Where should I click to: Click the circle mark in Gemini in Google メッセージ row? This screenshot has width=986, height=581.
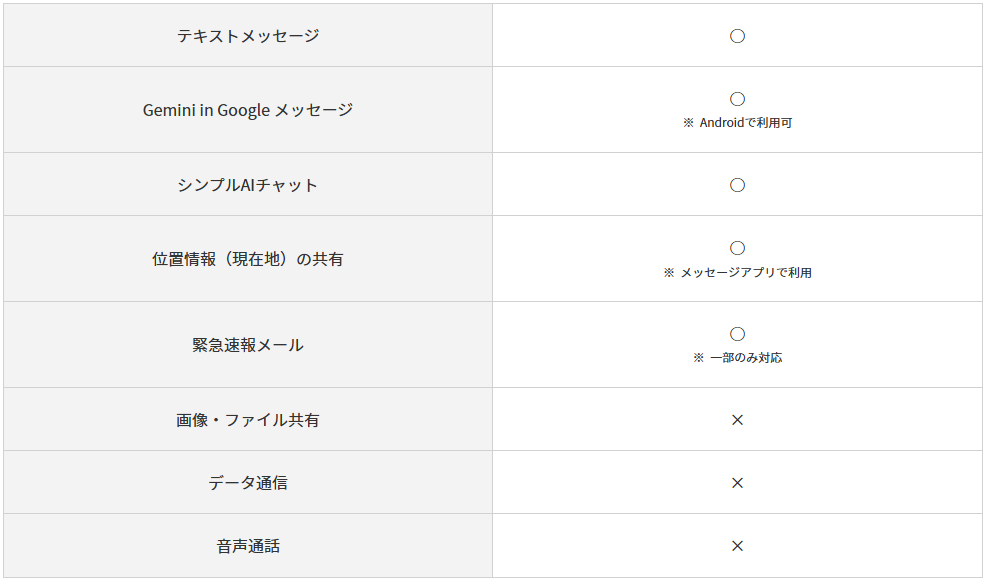(737, 99)
